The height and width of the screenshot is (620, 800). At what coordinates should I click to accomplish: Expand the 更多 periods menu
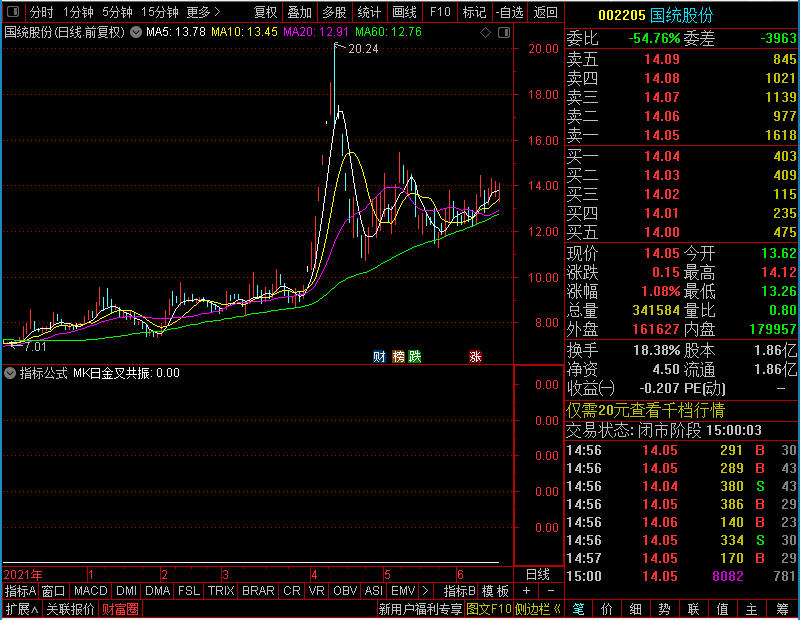(x=203, y=12)
